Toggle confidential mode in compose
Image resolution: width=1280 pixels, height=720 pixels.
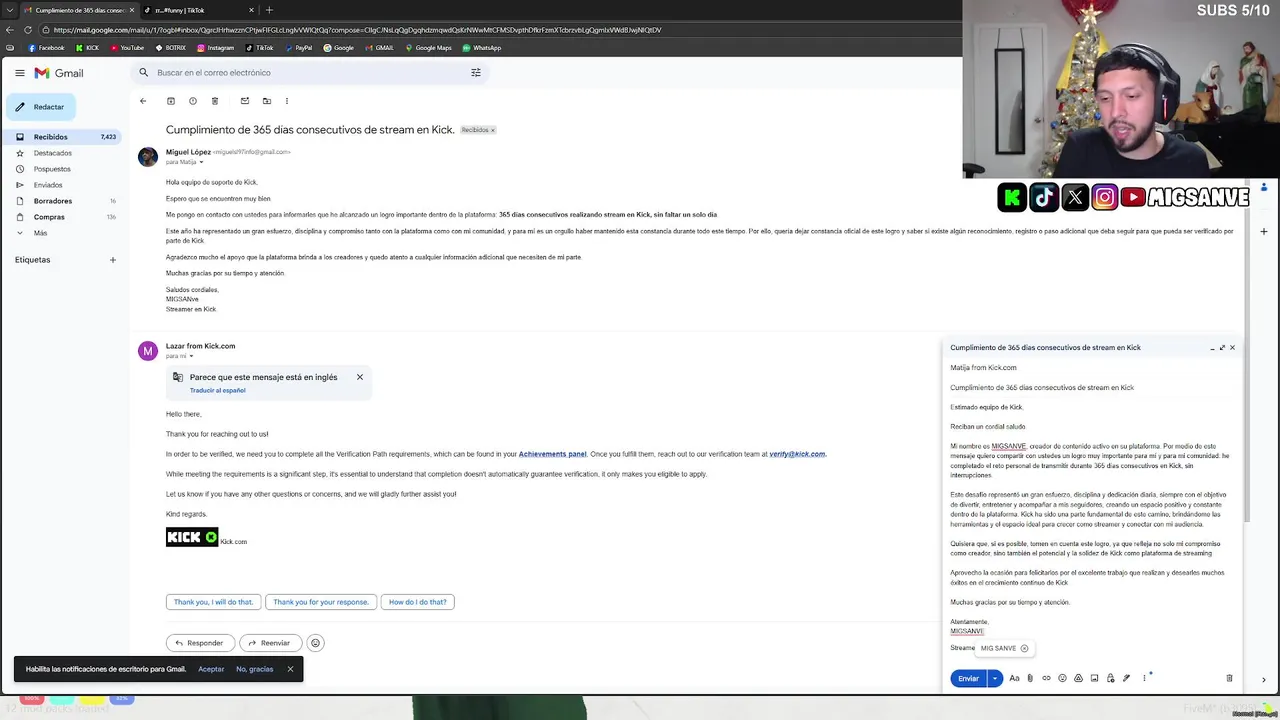[x=1110, y=678]
